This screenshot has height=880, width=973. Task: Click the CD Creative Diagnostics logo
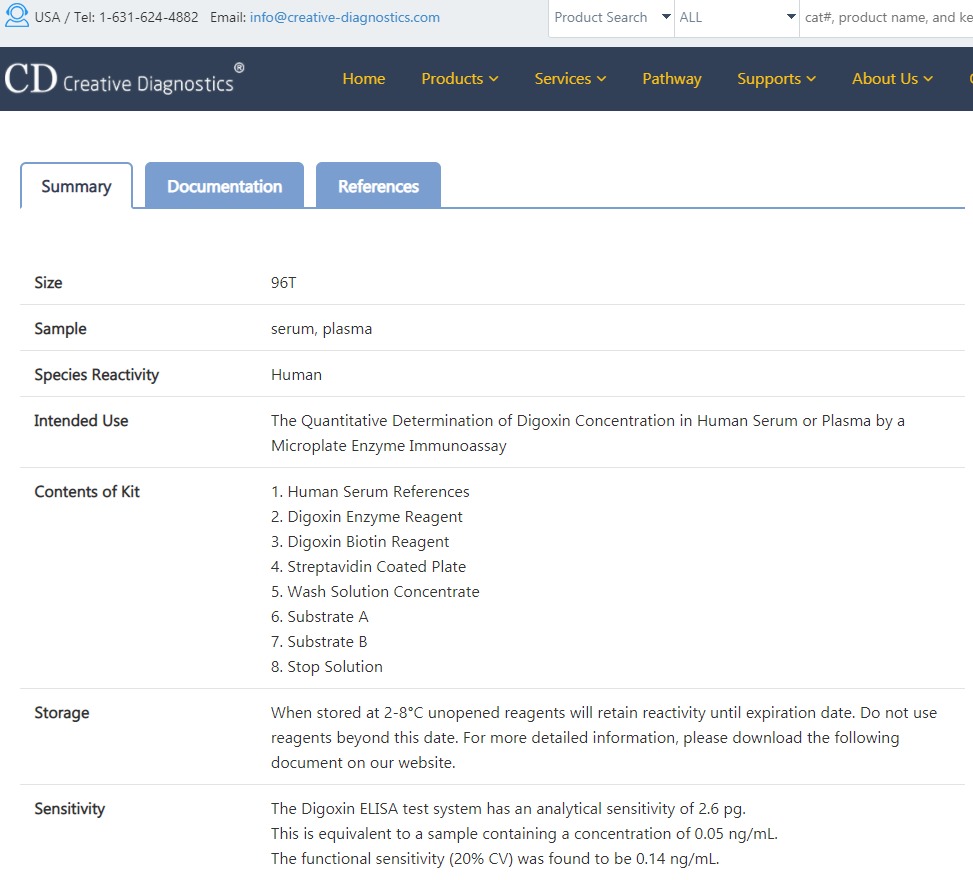pos(124,79)
